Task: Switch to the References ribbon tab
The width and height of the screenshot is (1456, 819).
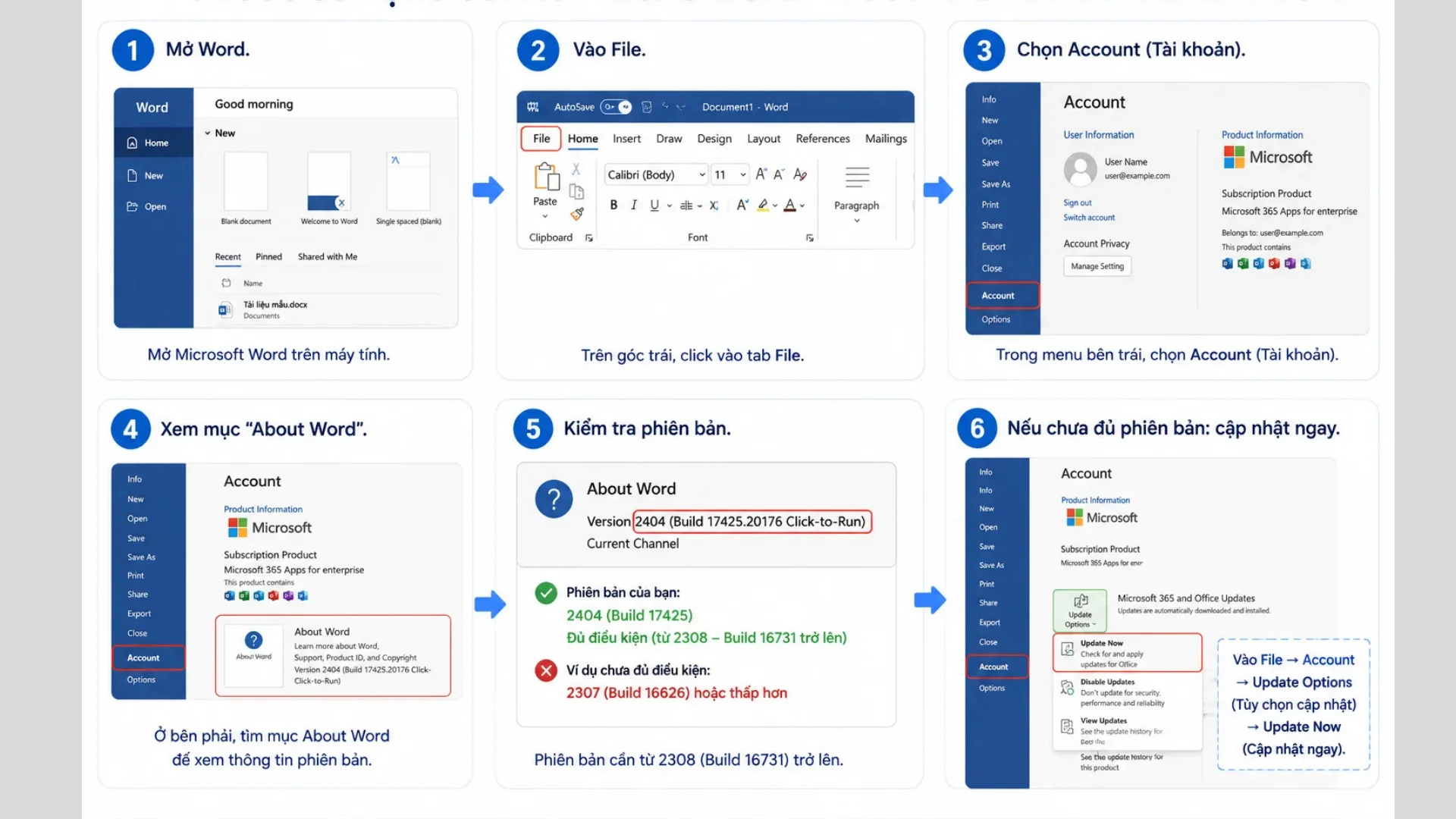Action: pyautogui.click(x=823, y=139)
